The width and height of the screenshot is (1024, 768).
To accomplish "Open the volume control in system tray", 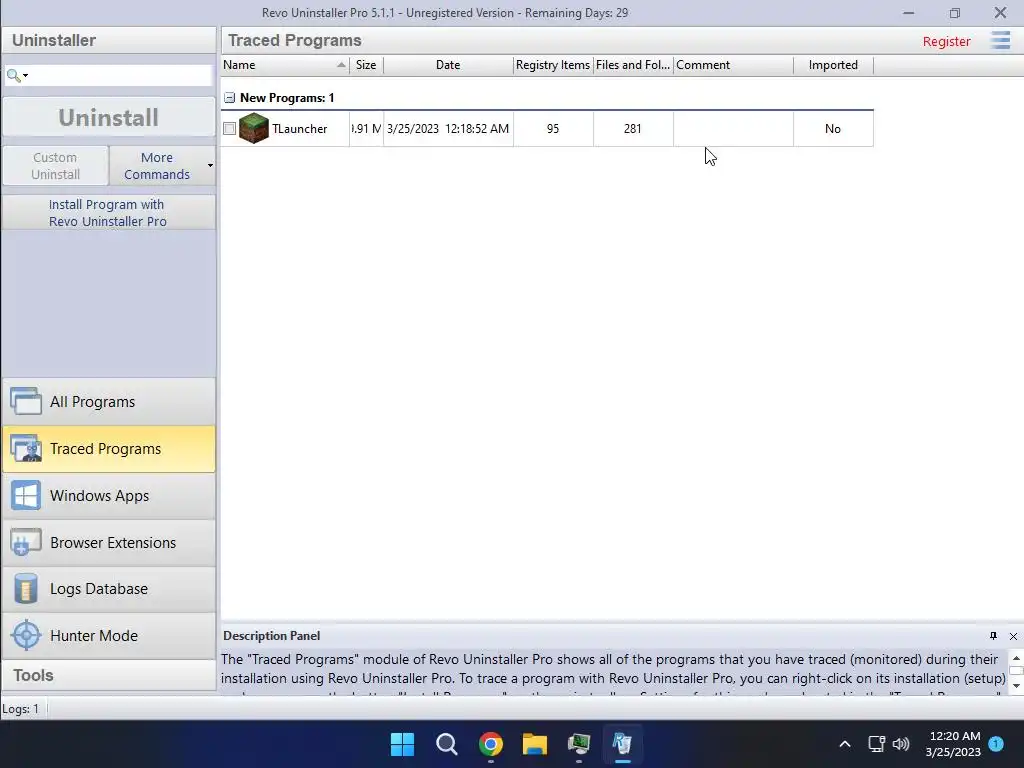I will [x=901, y=744].
